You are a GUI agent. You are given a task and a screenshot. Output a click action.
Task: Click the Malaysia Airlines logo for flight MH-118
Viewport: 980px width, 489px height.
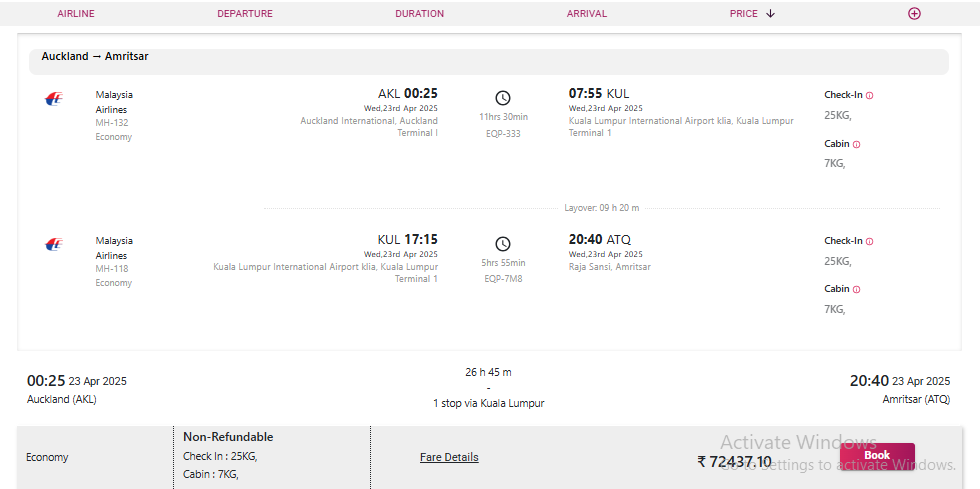54,245
